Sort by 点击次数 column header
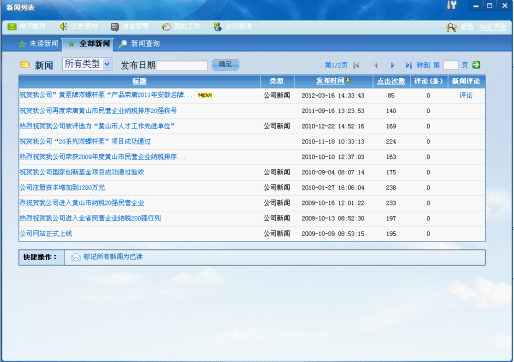Viewport: 514px width, 362px height. [391, 81]
